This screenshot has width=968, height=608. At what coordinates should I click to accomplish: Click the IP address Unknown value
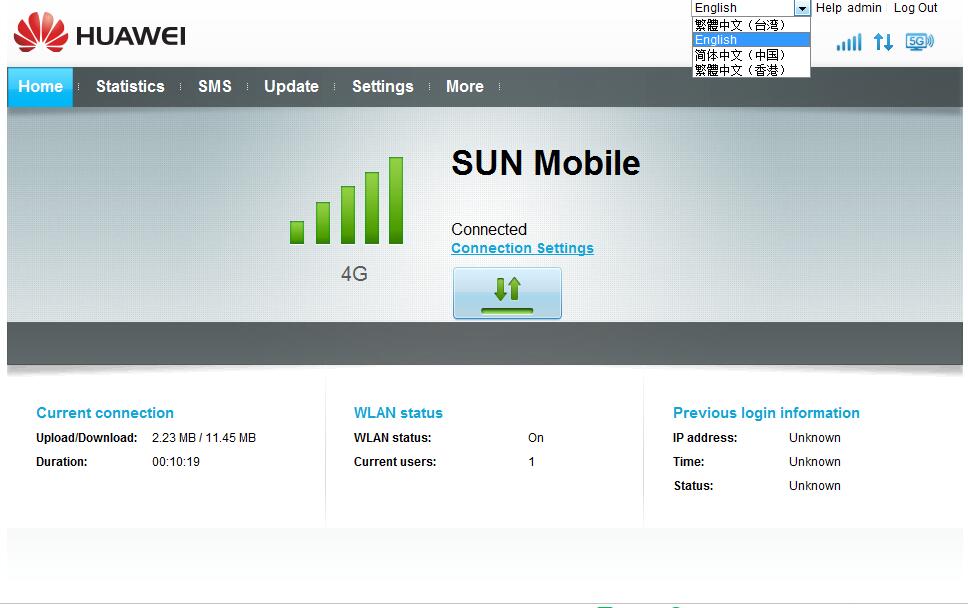point(815,438)
